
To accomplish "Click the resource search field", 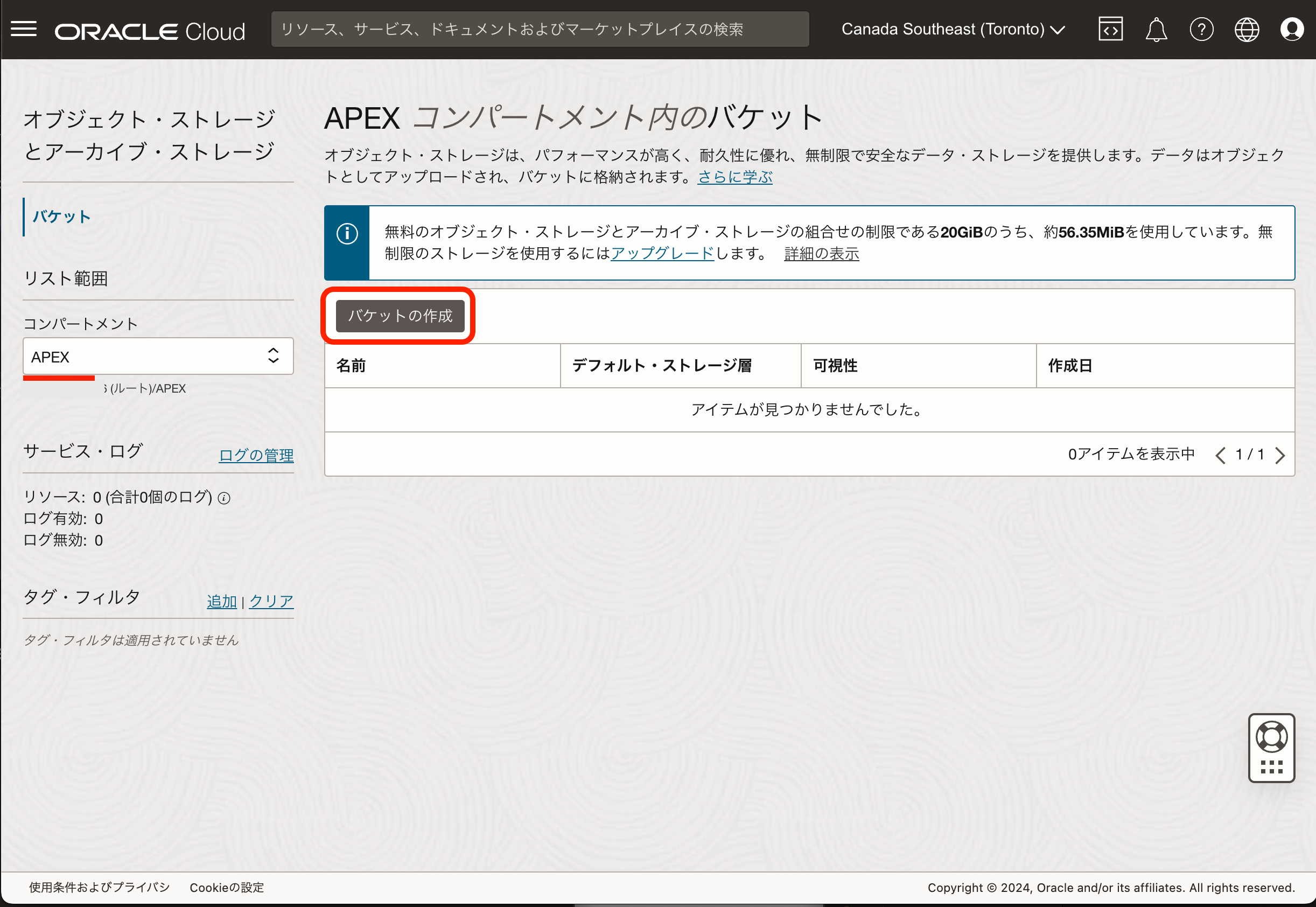I will pyautogui.click(x=540, y=29).
